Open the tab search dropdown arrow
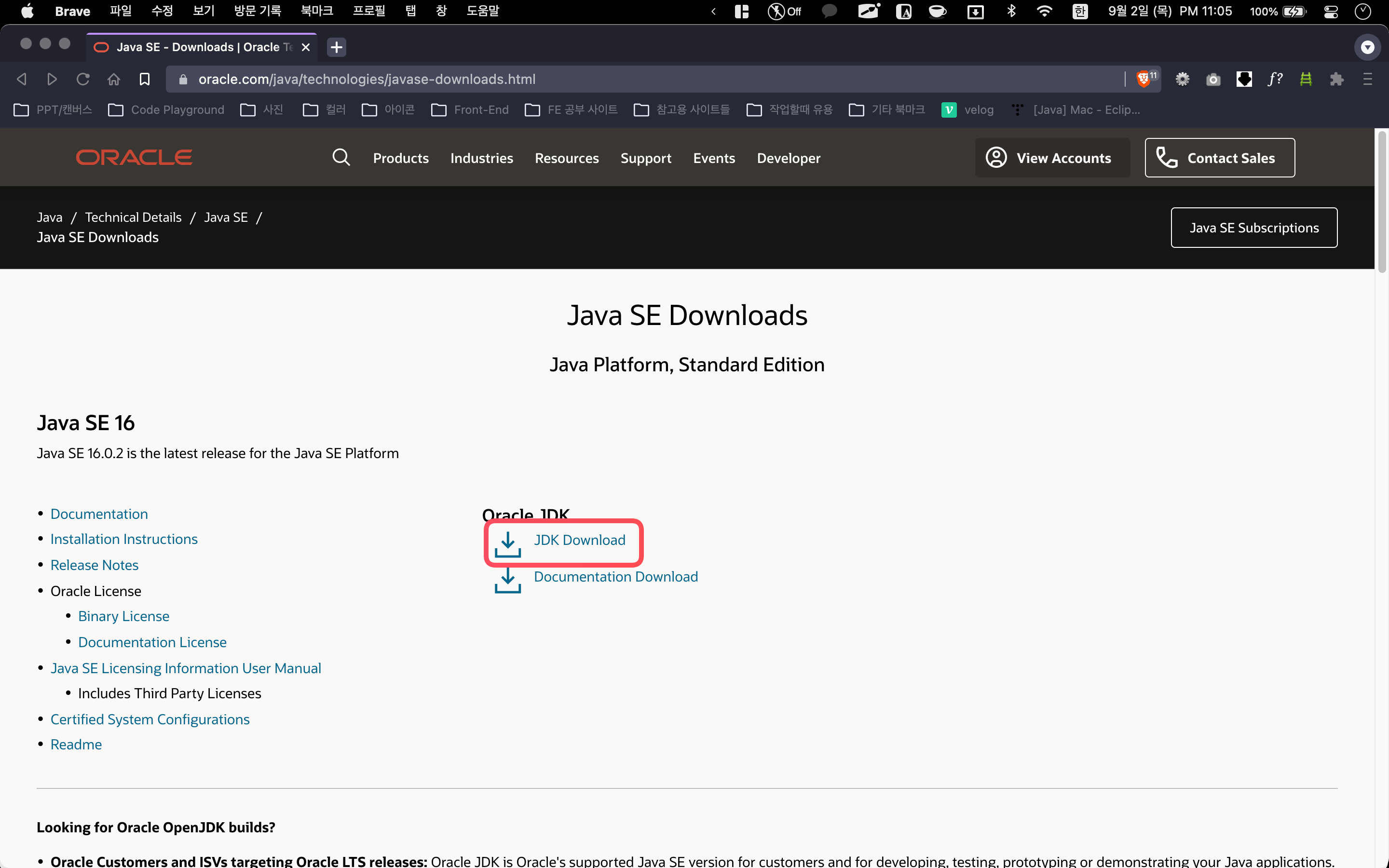The width and height of the screenshot is (1389, 868). click(1368, 47)
